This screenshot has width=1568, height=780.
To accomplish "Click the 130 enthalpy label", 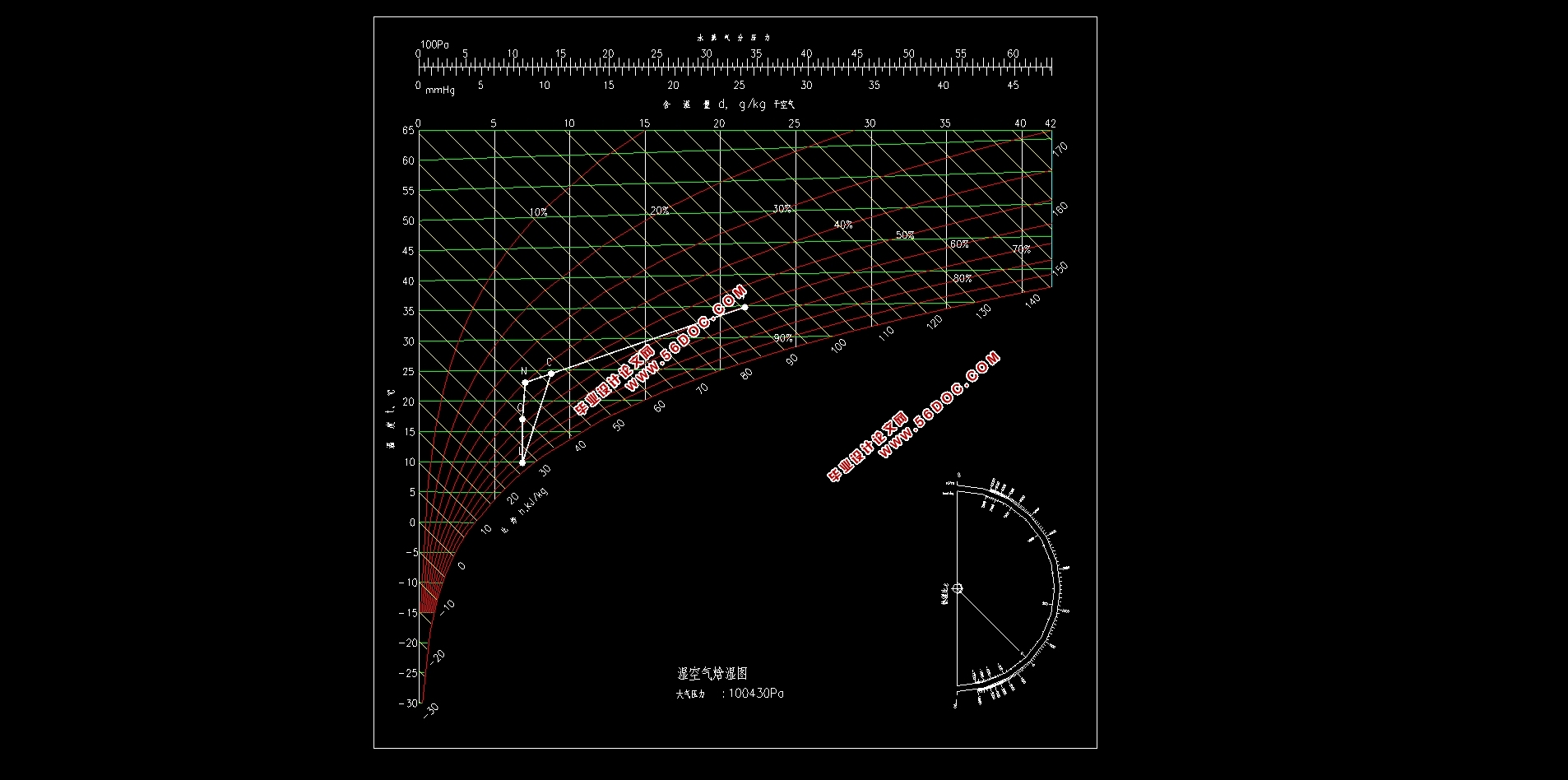I will click(983, 312).
